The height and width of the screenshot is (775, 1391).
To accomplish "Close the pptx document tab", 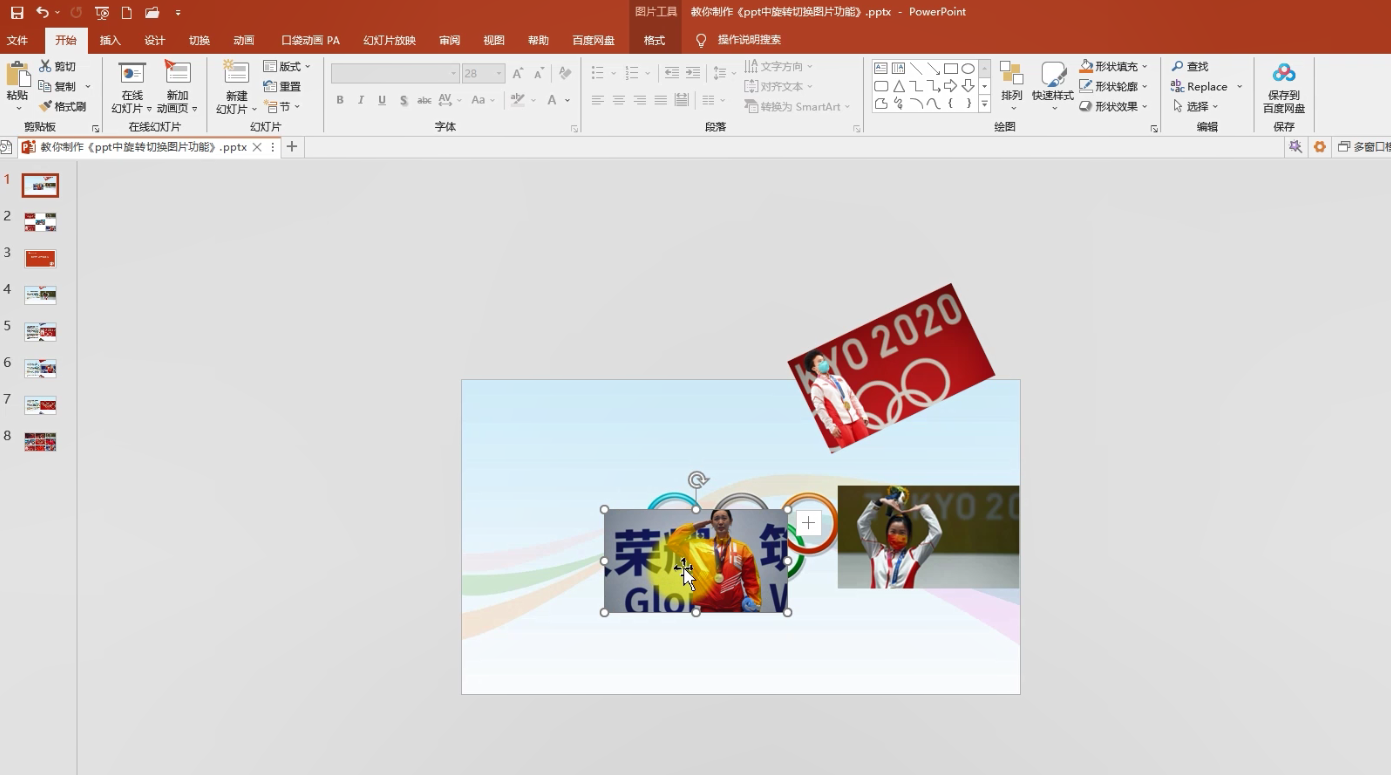I will 257,146.
